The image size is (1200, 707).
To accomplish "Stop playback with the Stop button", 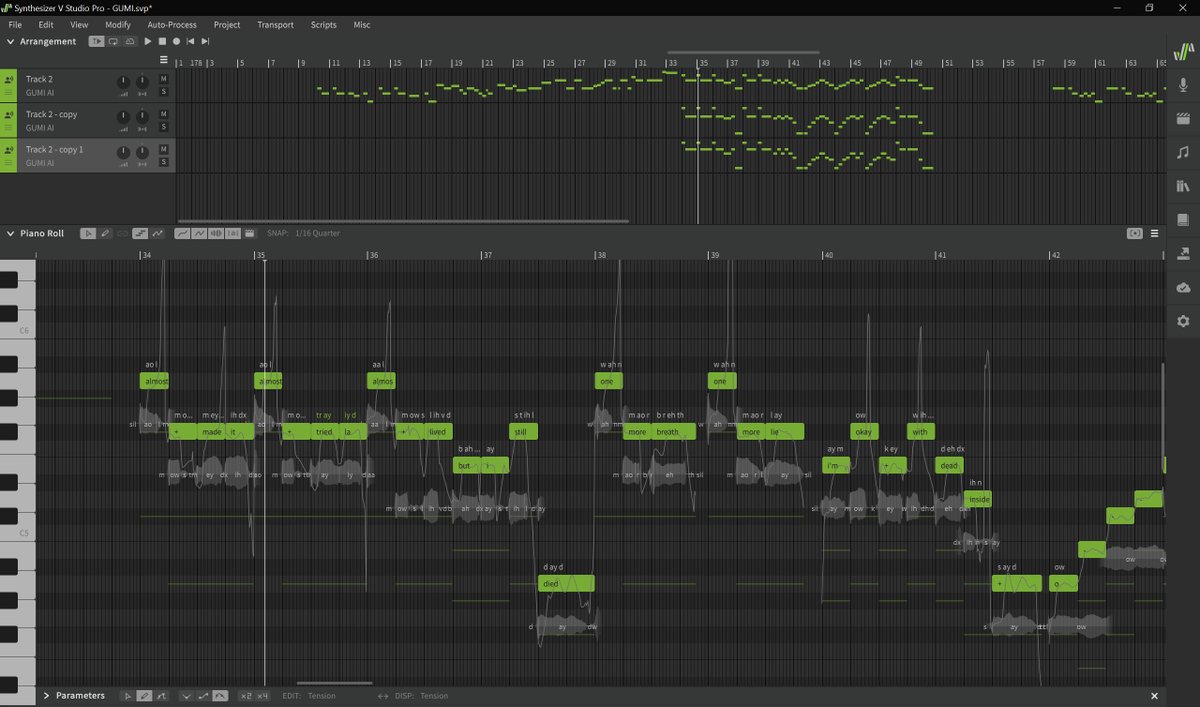I will click(x=162, y=41).
